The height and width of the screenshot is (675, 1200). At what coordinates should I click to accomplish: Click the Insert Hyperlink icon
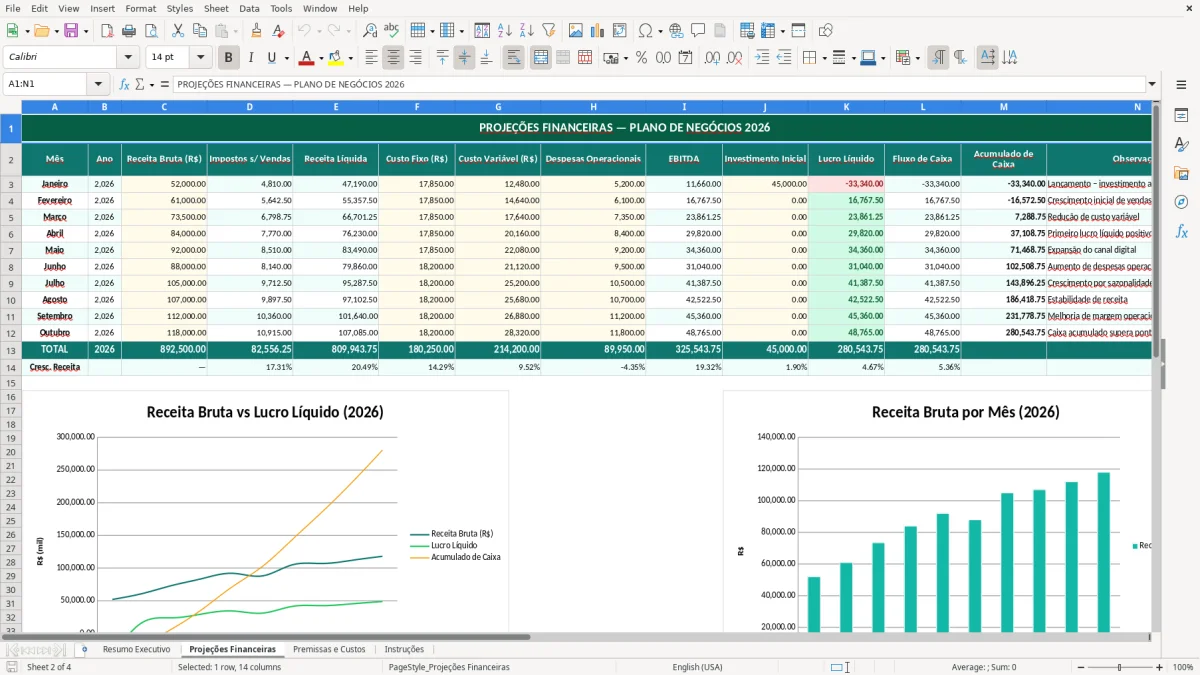tap(676, 31)
